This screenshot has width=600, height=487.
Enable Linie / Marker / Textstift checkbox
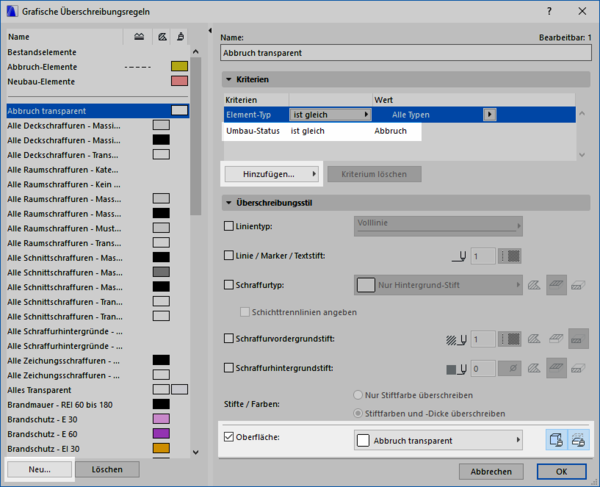tap(228, 256)
